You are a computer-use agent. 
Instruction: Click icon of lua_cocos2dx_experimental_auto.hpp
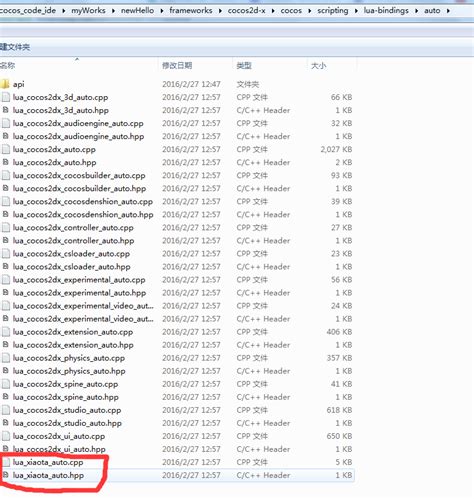coord(6,293)
